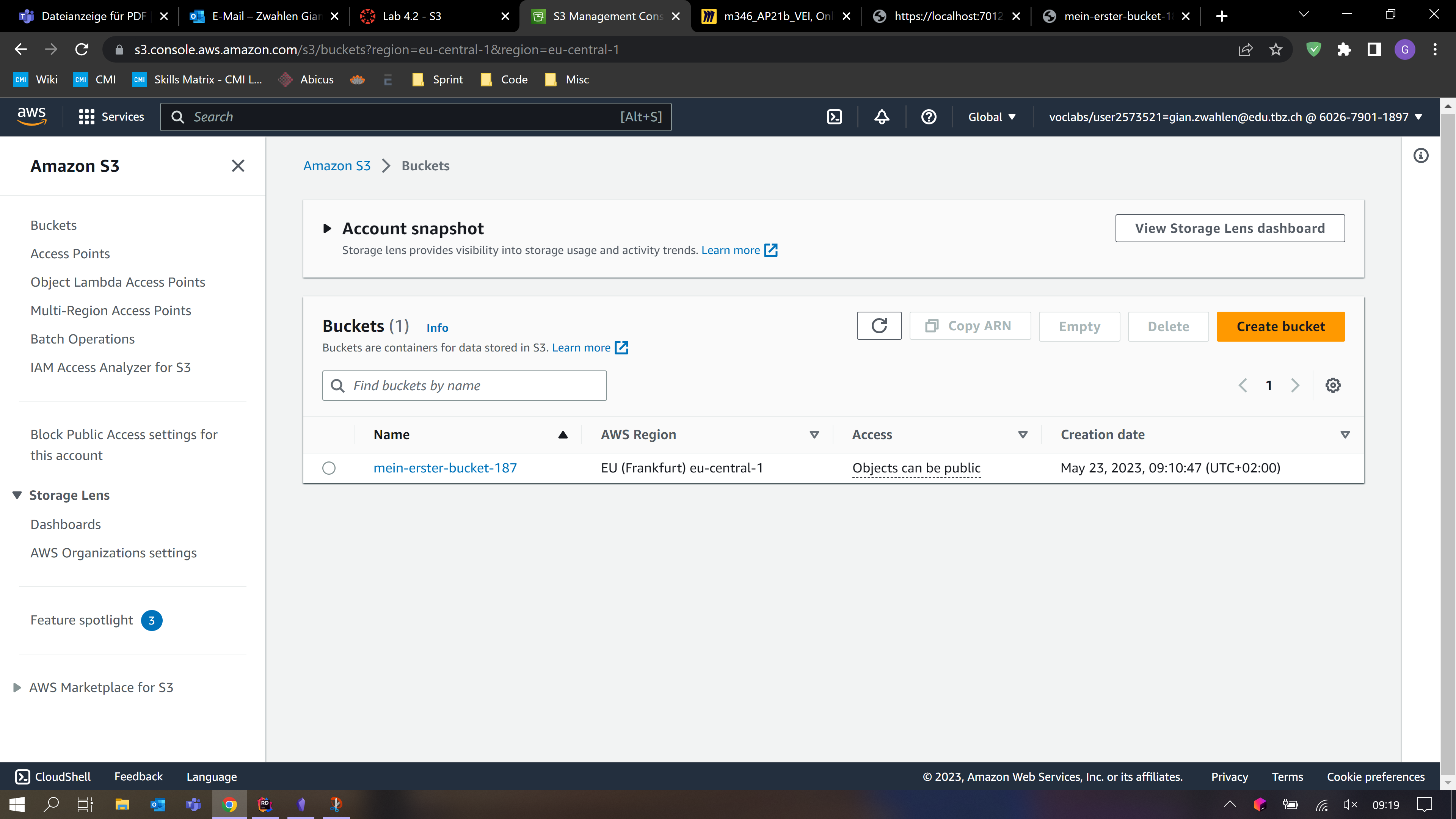Switch to the Lab 4.2 - S3 tab
Screen dimensions: 1456x819
pos(411,16)
